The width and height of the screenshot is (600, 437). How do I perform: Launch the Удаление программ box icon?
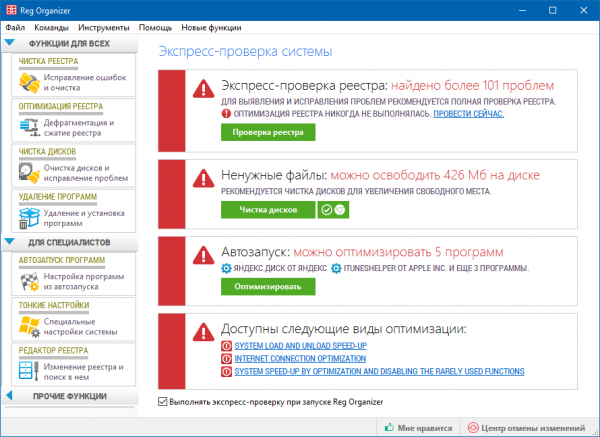click(x=29, y=218)
